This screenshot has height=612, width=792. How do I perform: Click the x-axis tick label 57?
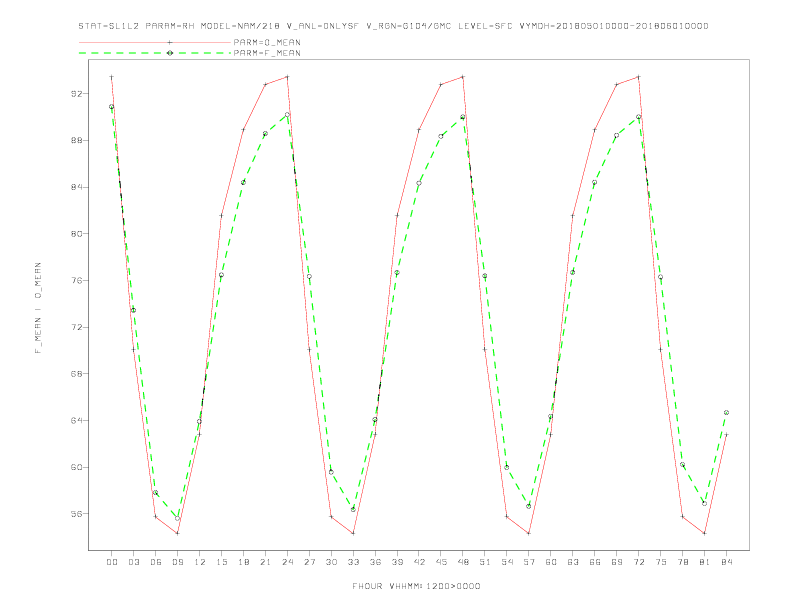[529, 562]
